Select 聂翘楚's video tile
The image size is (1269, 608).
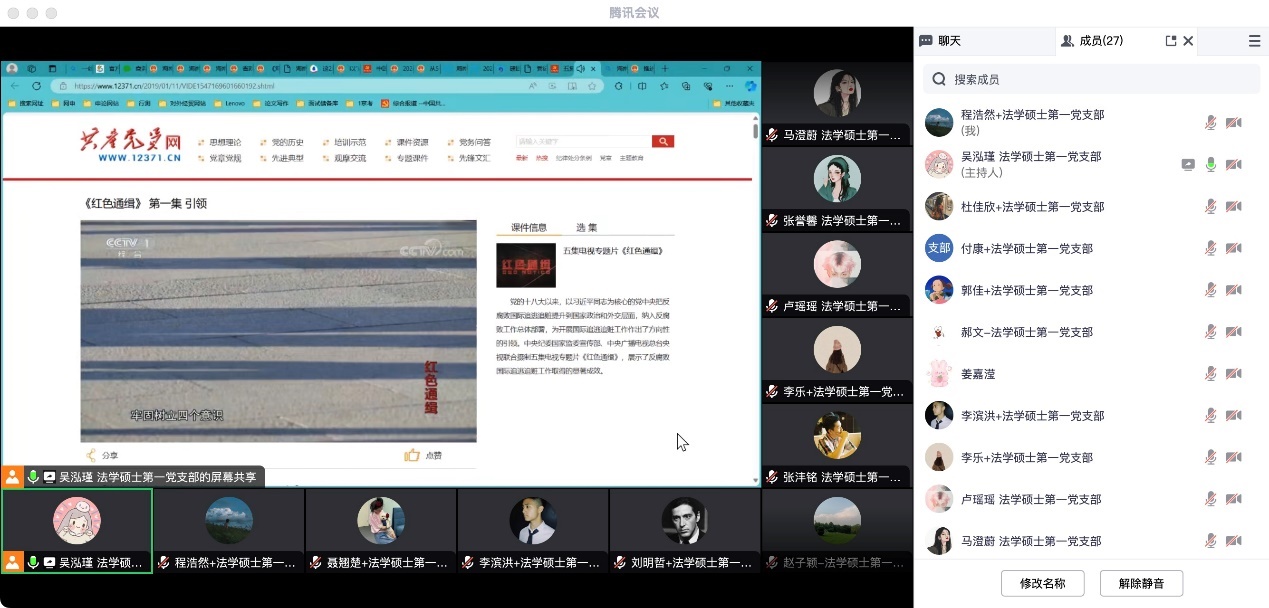pos(381,531)
